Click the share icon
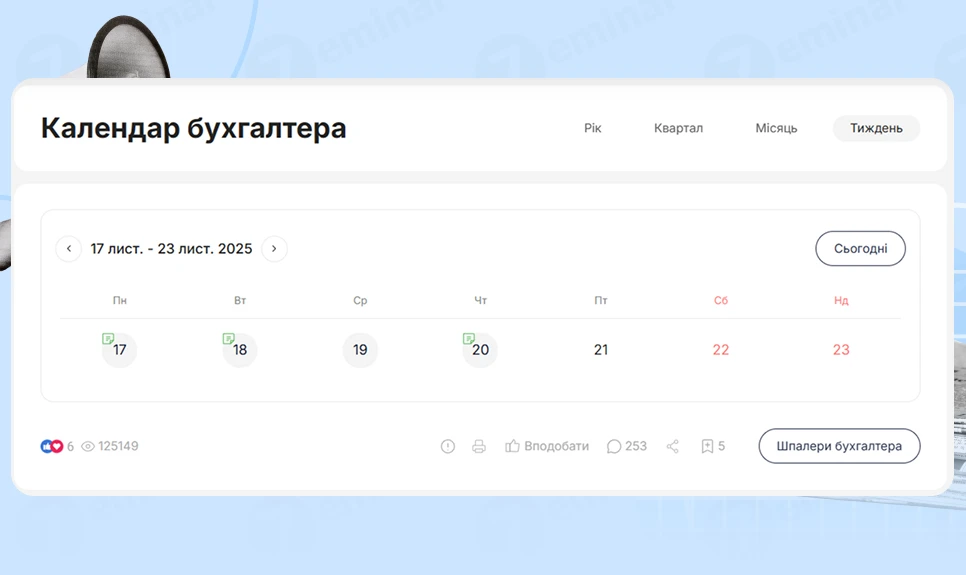966x575 pixels. pos(672,446)
